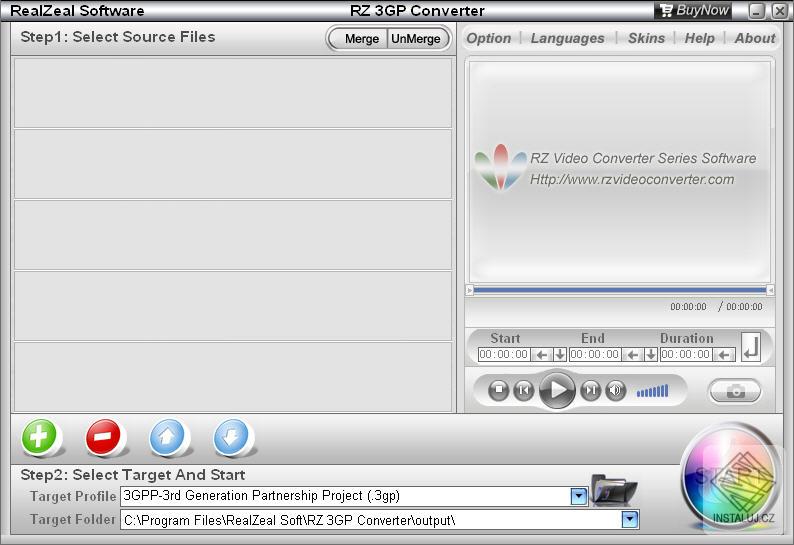
Task: Click down arrow next to End time
Action: [651, 355]
